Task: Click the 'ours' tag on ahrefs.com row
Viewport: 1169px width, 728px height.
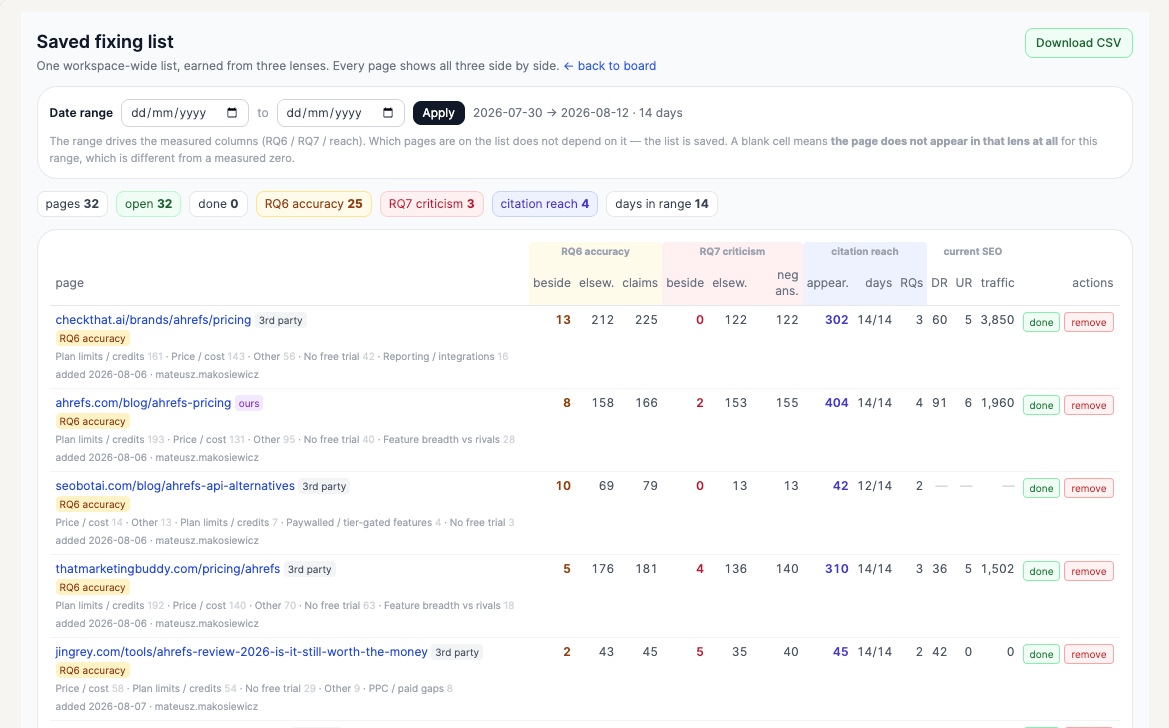Action: 249,404
